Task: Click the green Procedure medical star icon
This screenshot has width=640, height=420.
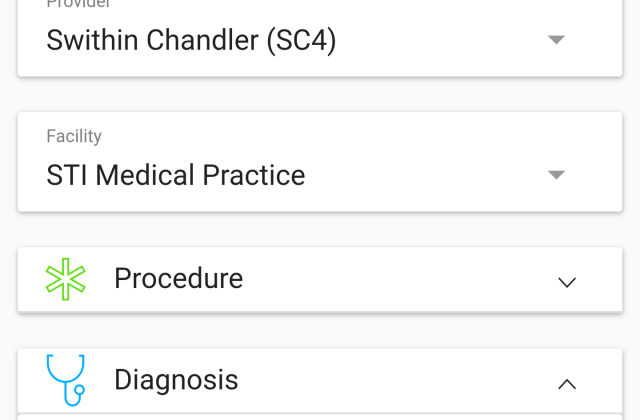Action: (x=66, y=279)
